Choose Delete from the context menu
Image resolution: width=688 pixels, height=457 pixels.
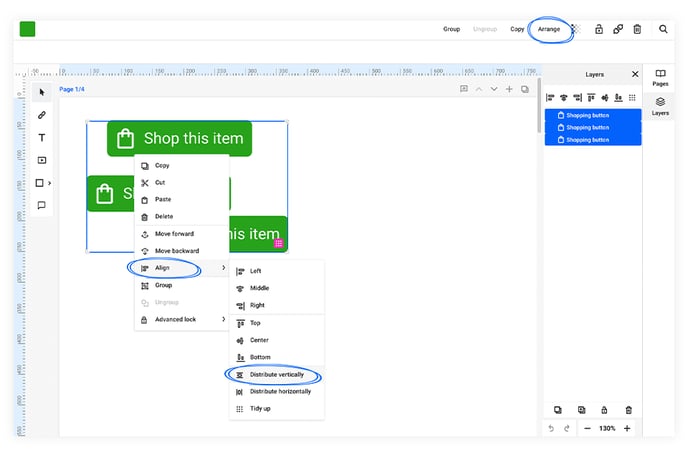click(182, 216)
